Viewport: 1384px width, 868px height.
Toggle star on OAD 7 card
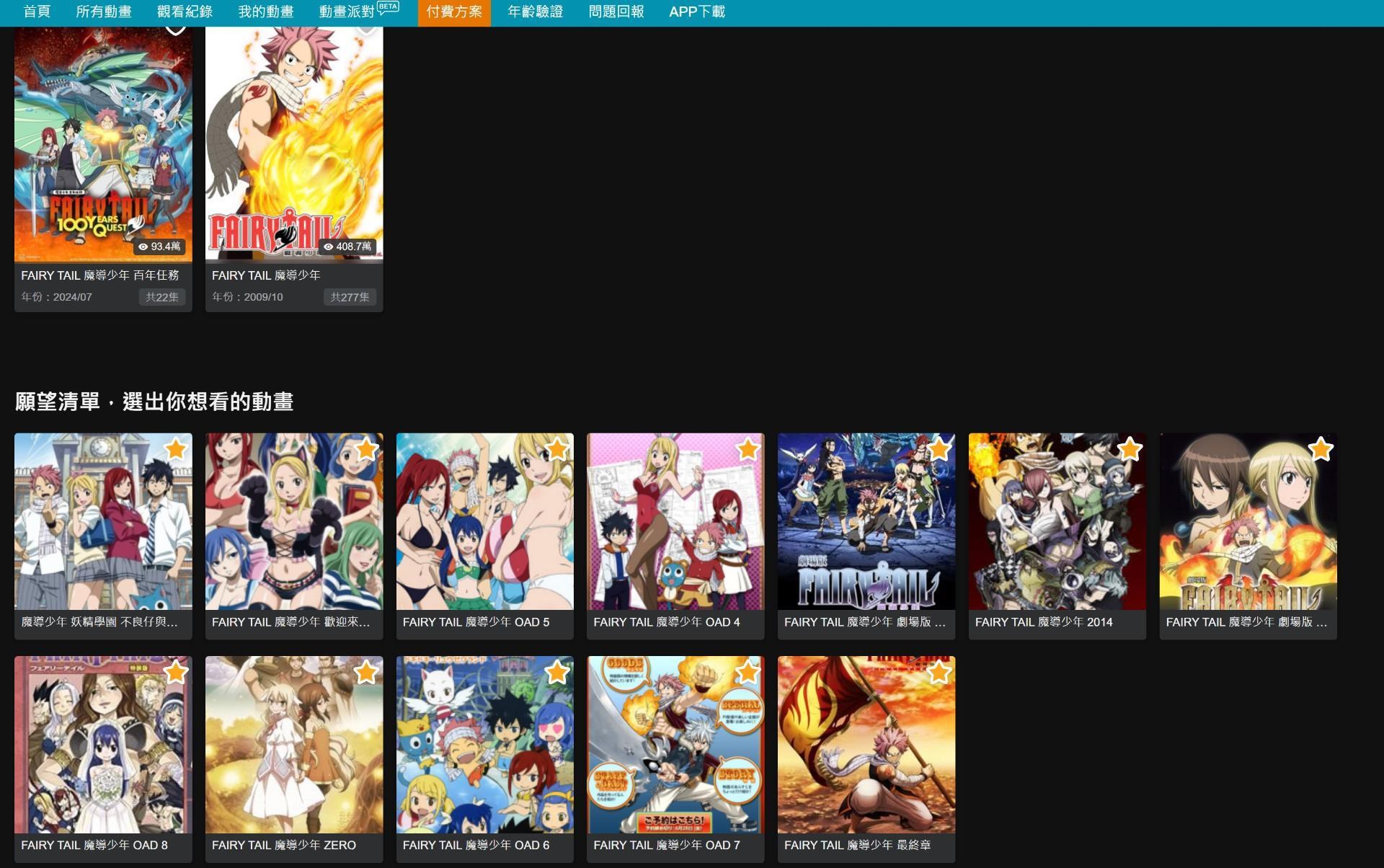coord(748,673)
